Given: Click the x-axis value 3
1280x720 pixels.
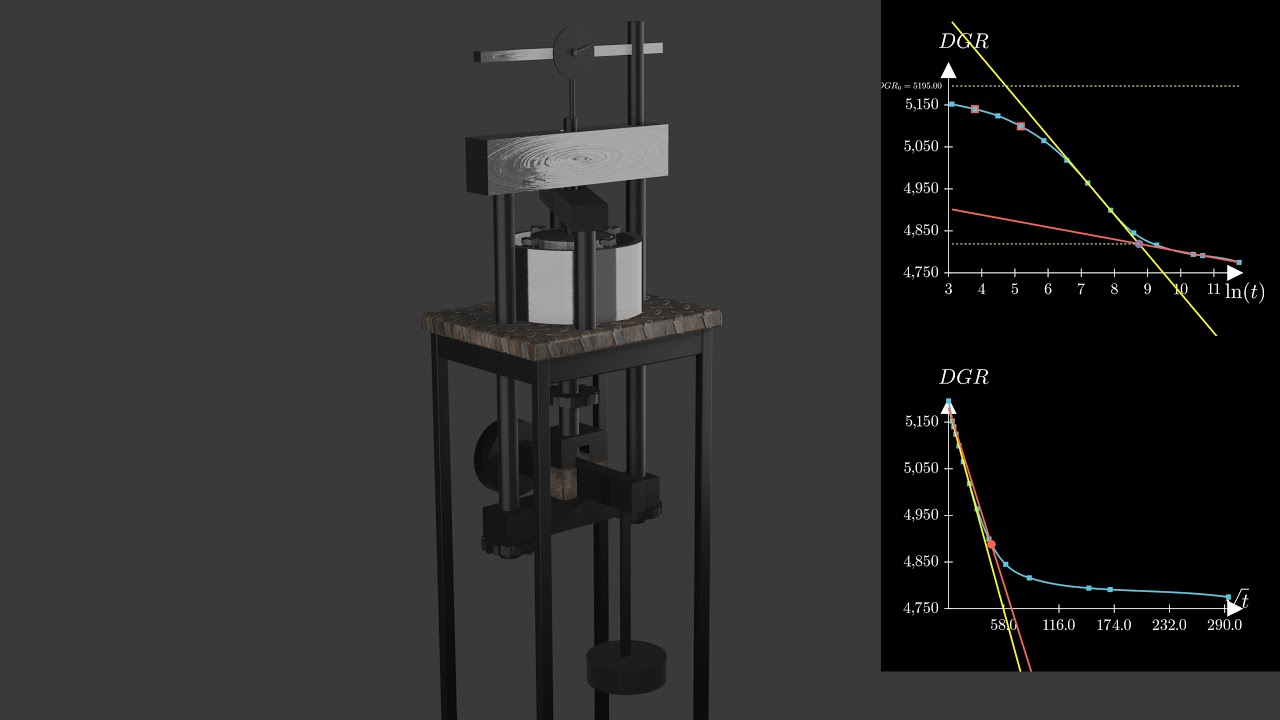Looking at the screenshot, I should pyautogui.click(x=948, y=289).
